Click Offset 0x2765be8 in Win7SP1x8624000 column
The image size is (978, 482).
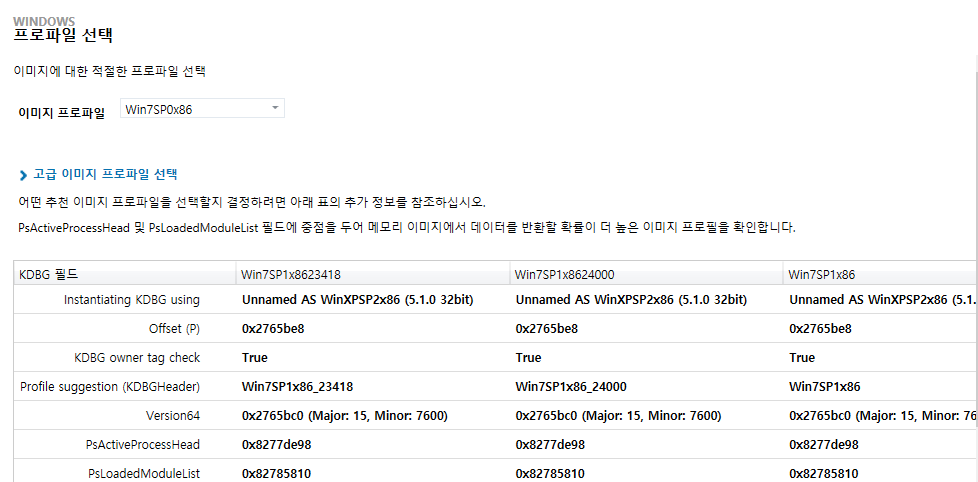pyautogui.click(x=547, y=329)
